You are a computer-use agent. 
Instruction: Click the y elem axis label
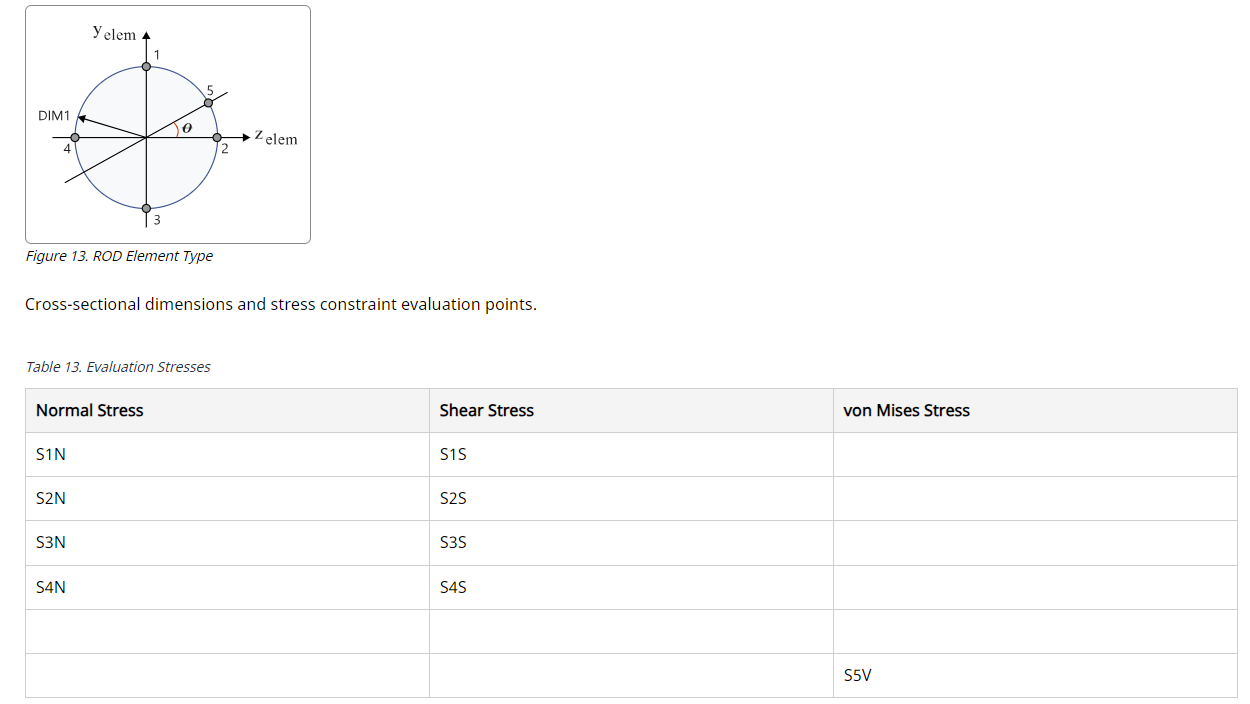(114, 33)
